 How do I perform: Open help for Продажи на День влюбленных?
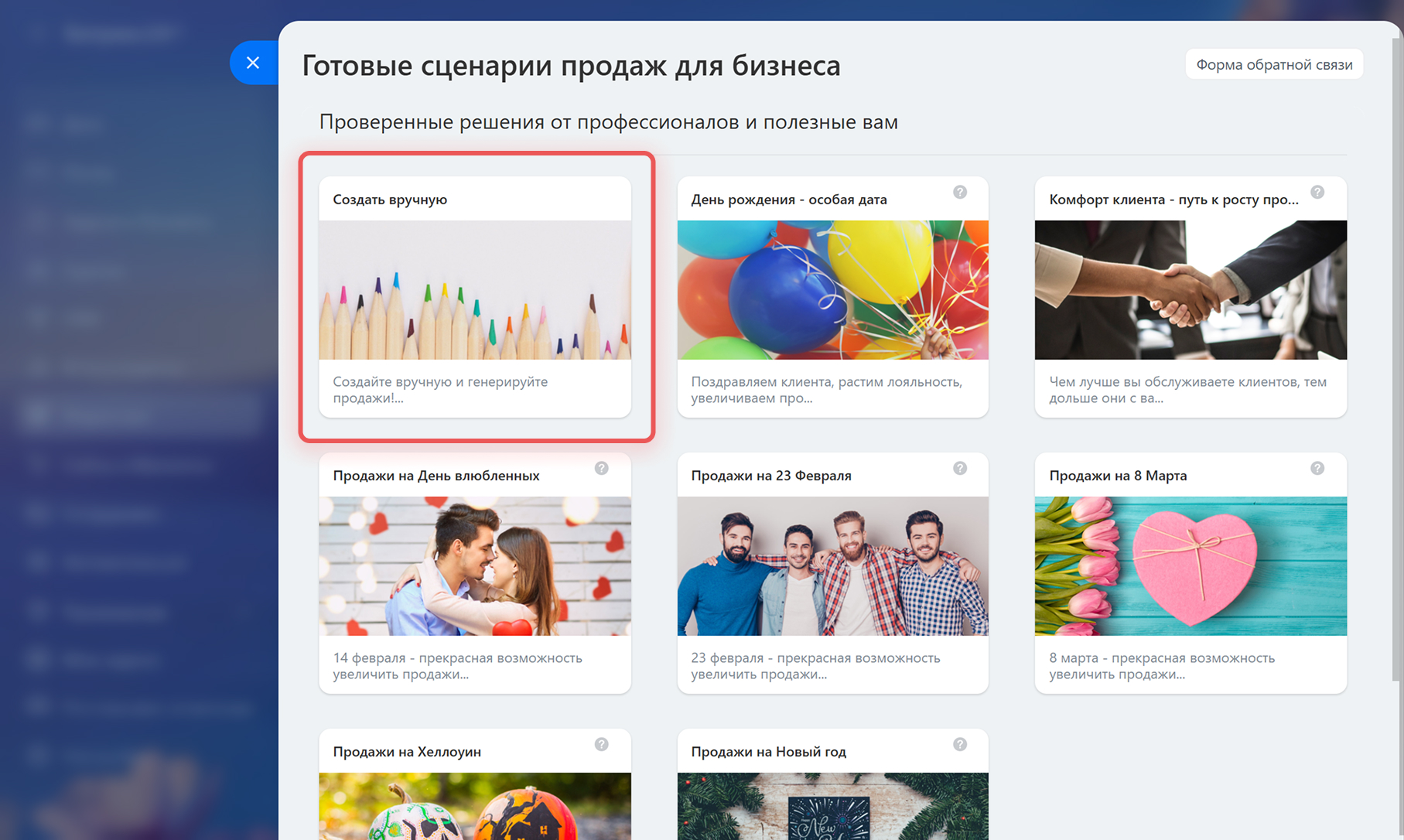coord(602,468)
